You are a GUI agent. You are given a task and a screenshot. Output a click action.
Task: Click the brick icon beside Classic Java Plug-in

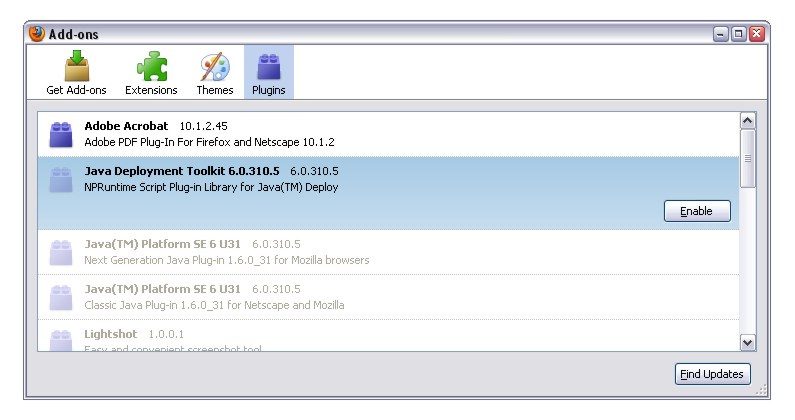61,297
